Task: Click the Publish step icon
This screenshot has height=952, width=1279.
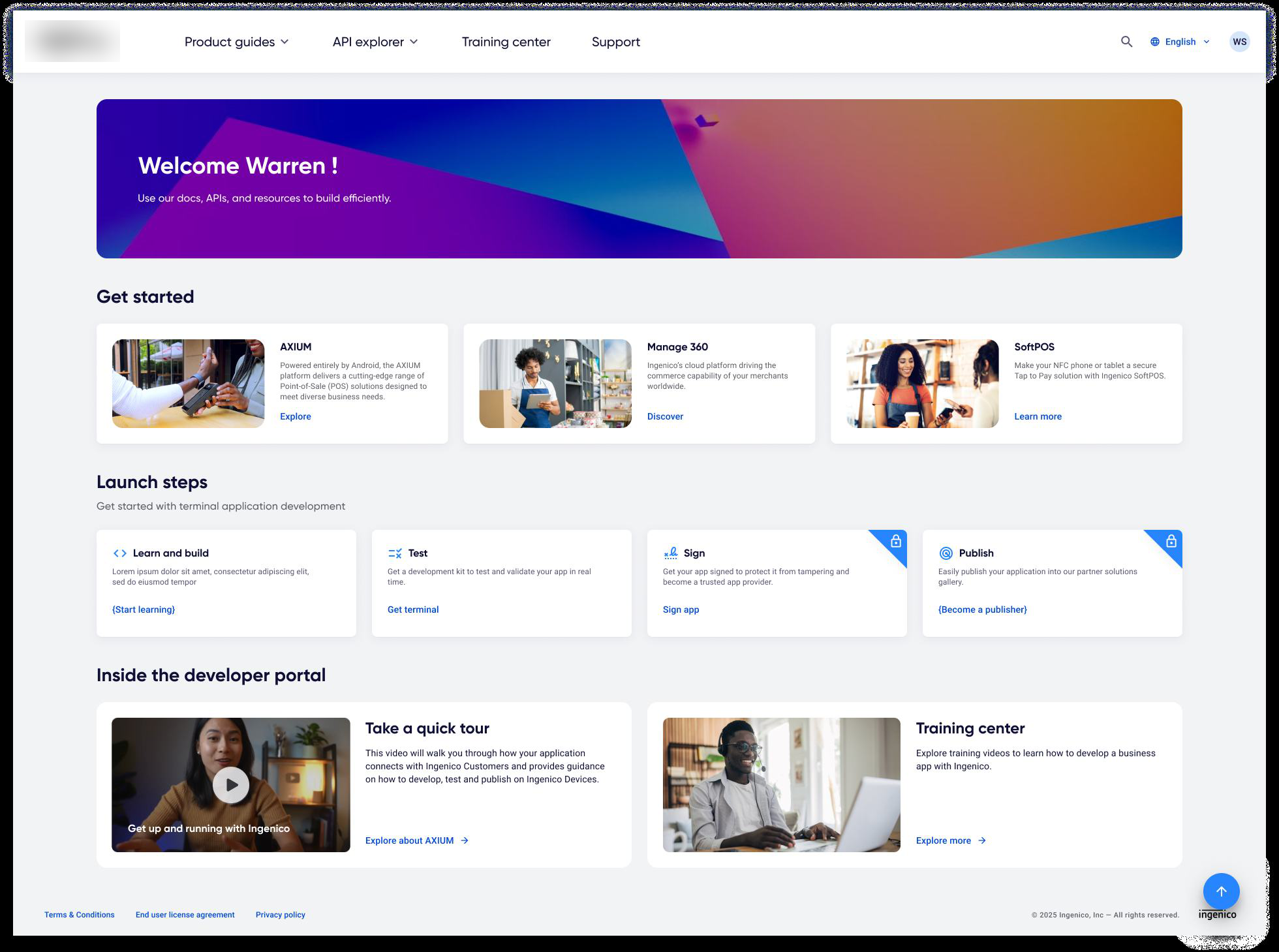Action: tap(946, 553)
